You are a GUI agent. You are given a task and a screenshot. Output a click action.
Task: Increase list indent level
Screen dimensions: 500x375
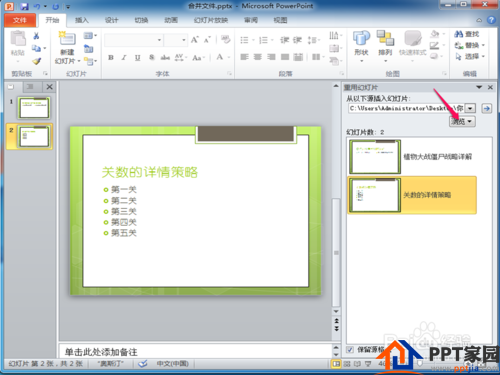(x=297, y=40)
